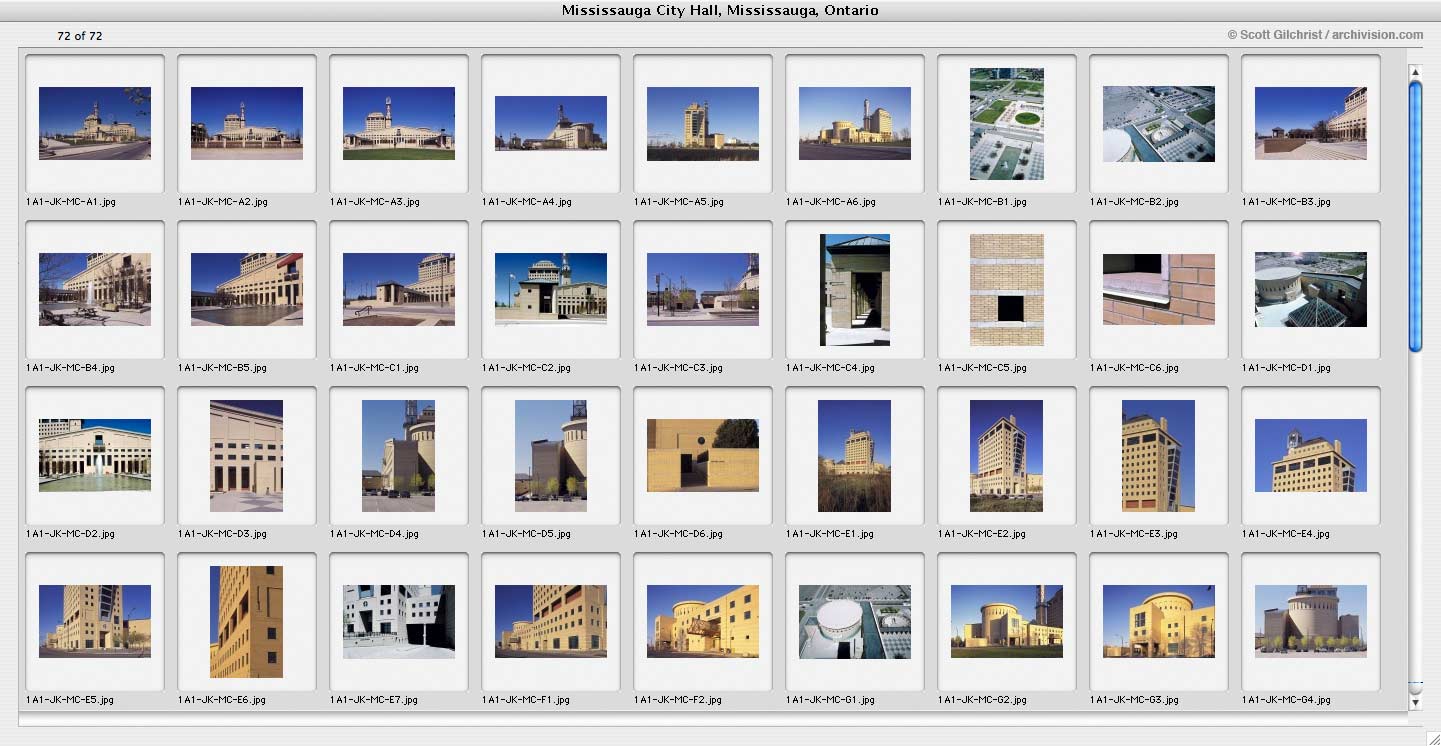Image resolution: width=1441 pixels, height=746 pixels.
Task: Open thumbnail 1A1-JK-MC-E1.jpg
Action: (855, 456)
